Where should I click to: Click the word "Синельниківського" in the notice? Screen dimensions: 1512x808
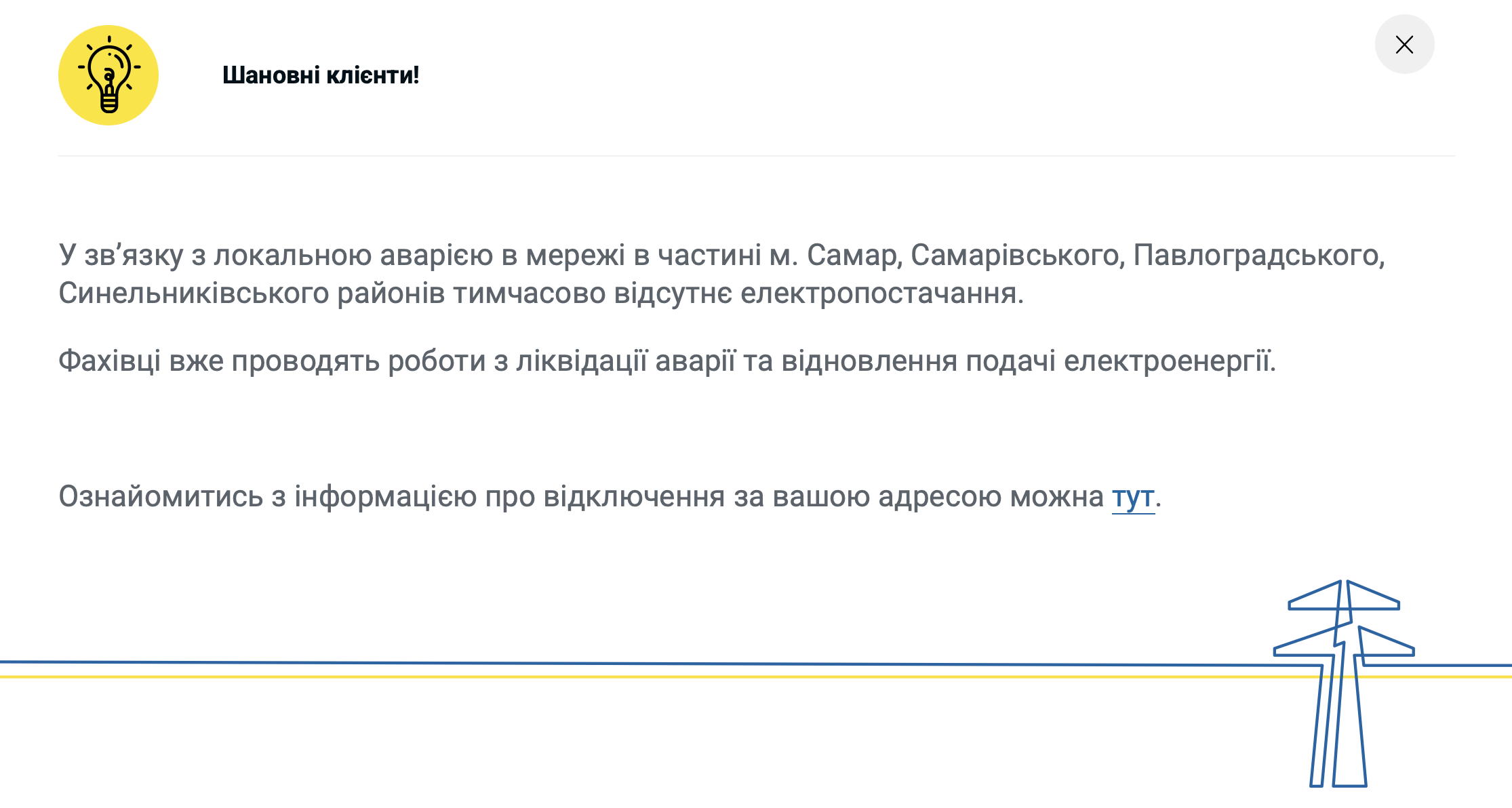(193, 294)
